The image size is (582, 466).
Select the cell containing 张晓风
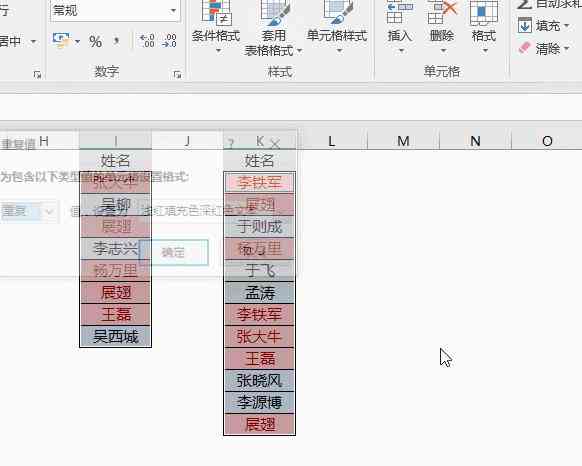[x=259, y=381]
